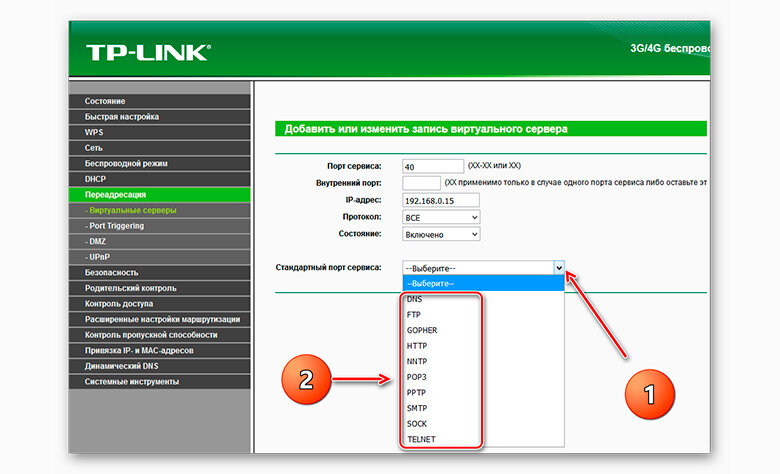The height and width of the screenshot is (474, 780).
Task: Click the Порт сервиса input field
Action: 433,167
